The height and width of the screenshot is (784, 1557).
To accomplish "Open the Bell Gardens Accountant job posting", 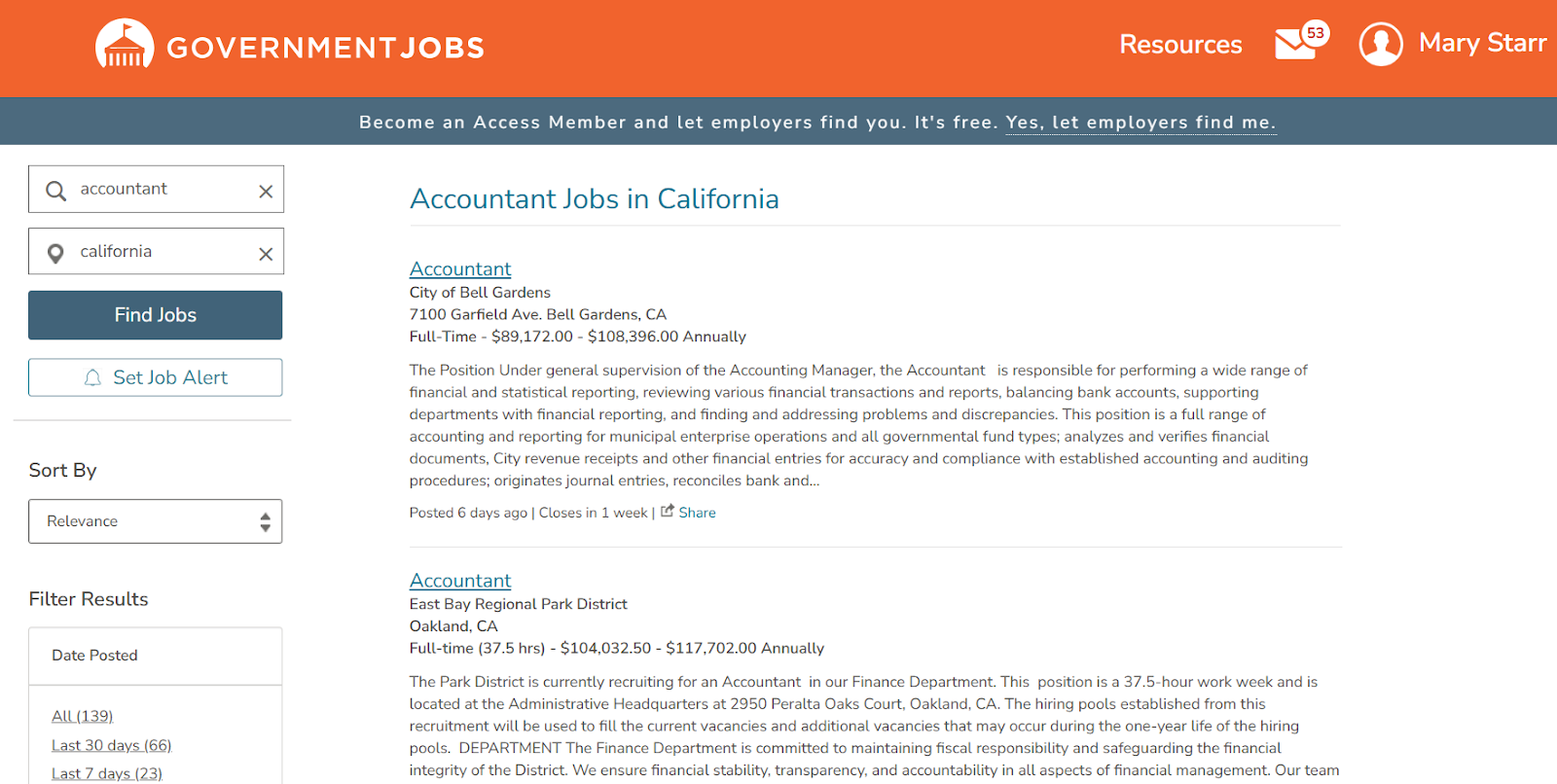I will 459,268.
